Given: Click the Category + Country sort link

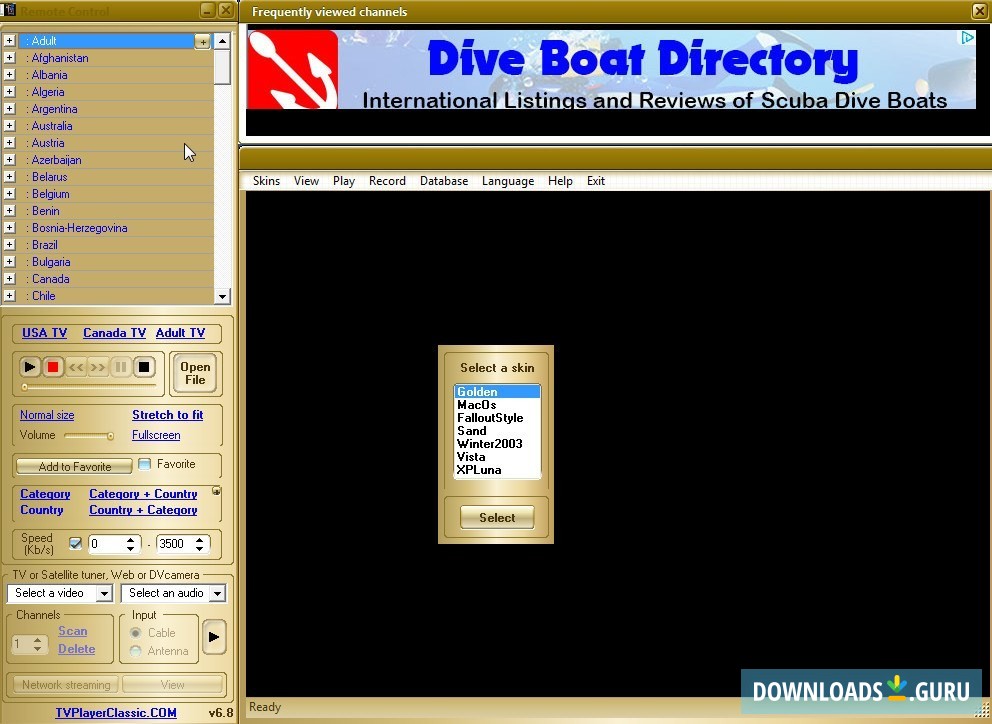Looking at the screenshot, I should [x=143, y=494].
